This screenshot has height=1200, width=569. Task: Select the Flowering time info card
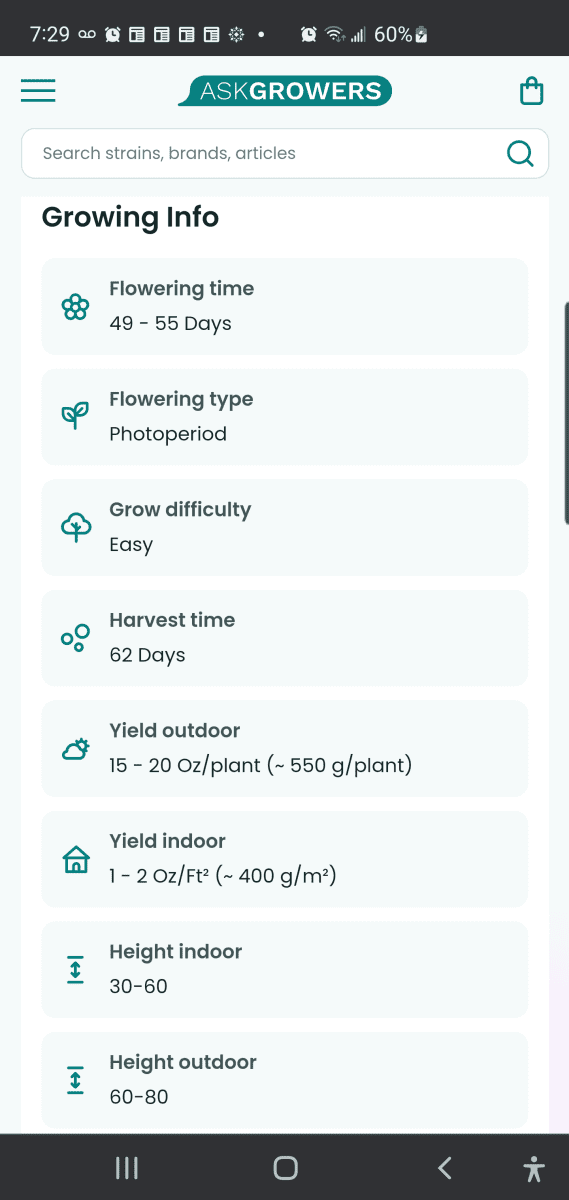pos(285,306)
